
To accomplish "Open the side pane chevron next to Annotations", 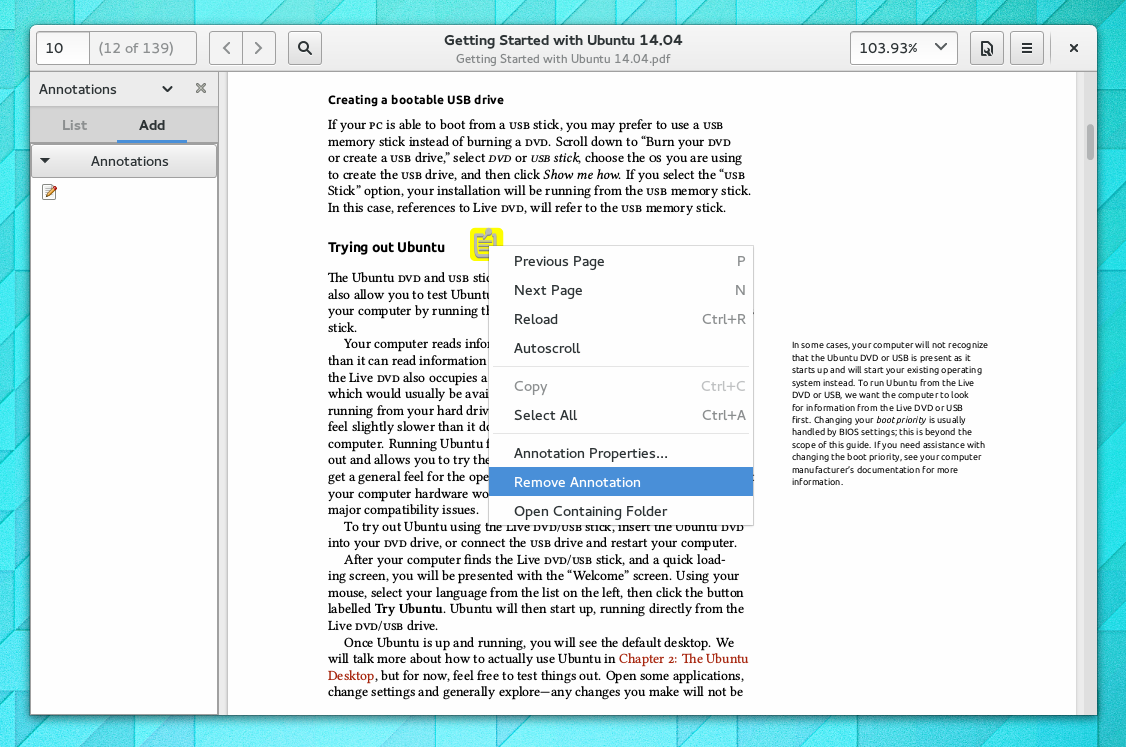I will [167, 89].
